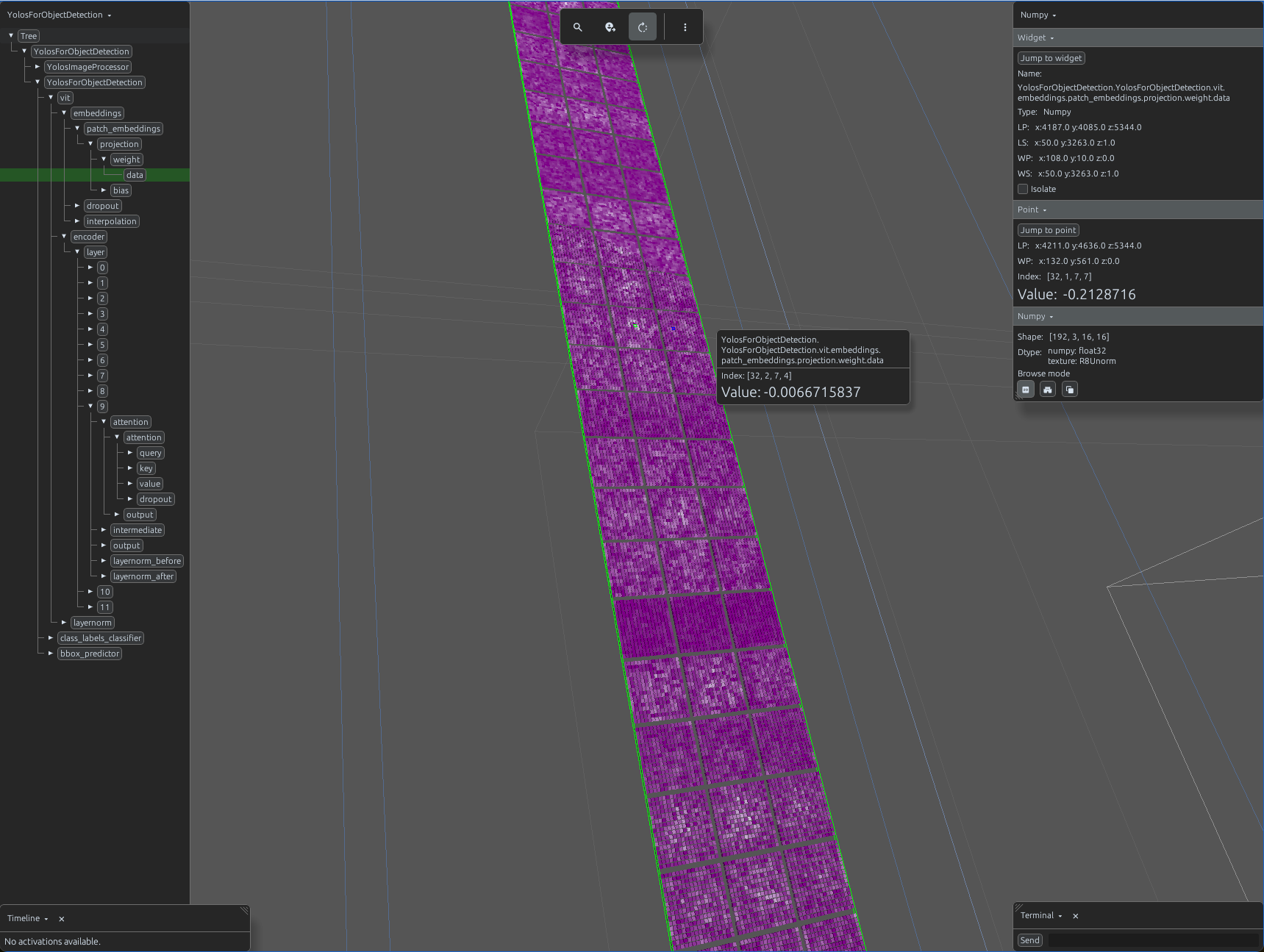Expand the bias node arrow

pos(104,190)
